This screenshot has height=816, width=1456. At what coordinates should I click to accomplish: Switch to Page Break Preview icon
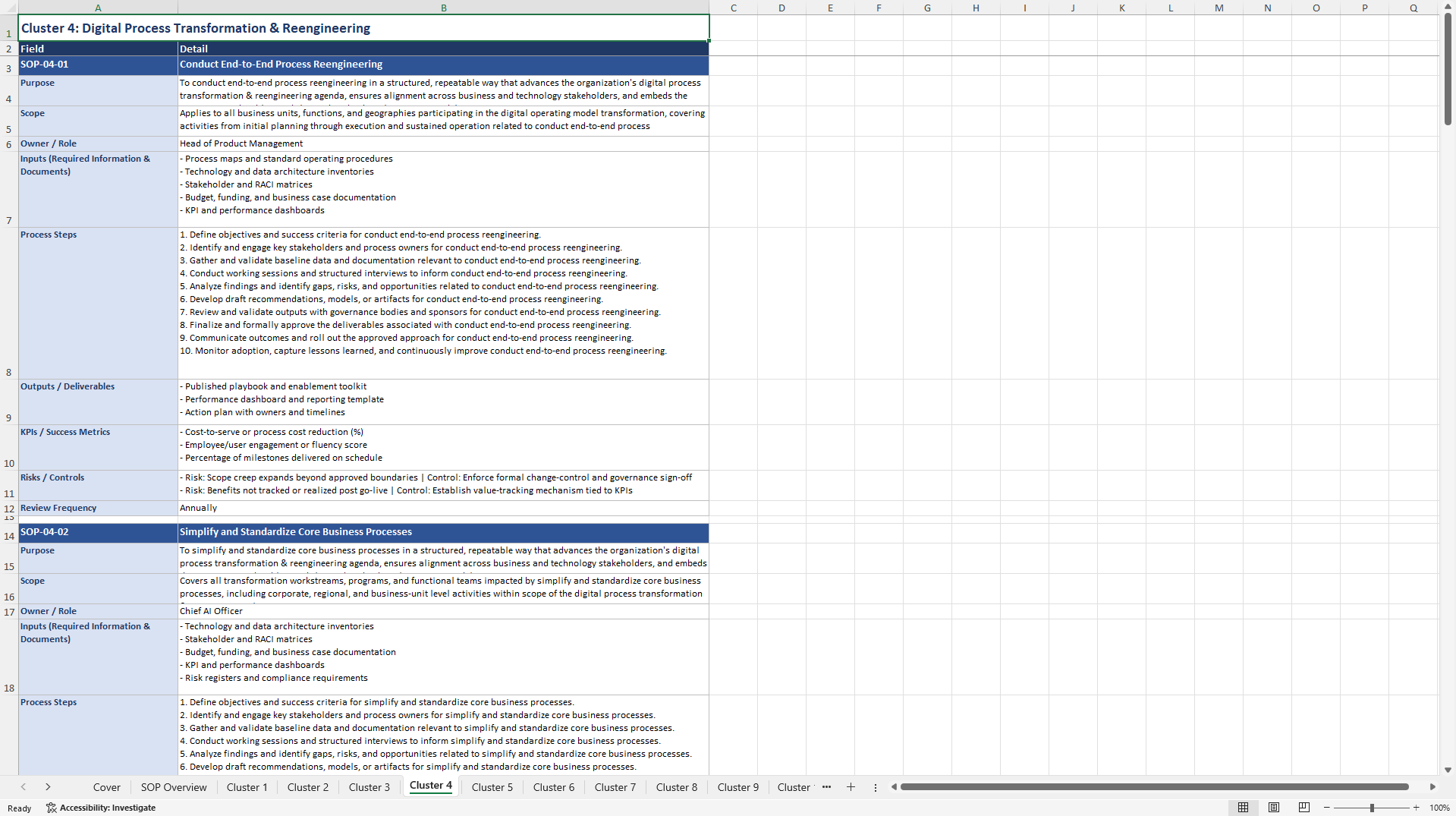[1304, 808]
